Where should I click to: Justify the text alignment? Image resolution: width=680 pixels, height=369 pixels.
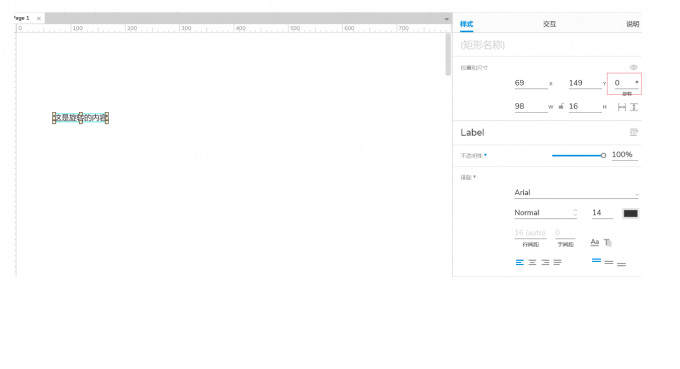pyautogui.click(x=557, y=262)
